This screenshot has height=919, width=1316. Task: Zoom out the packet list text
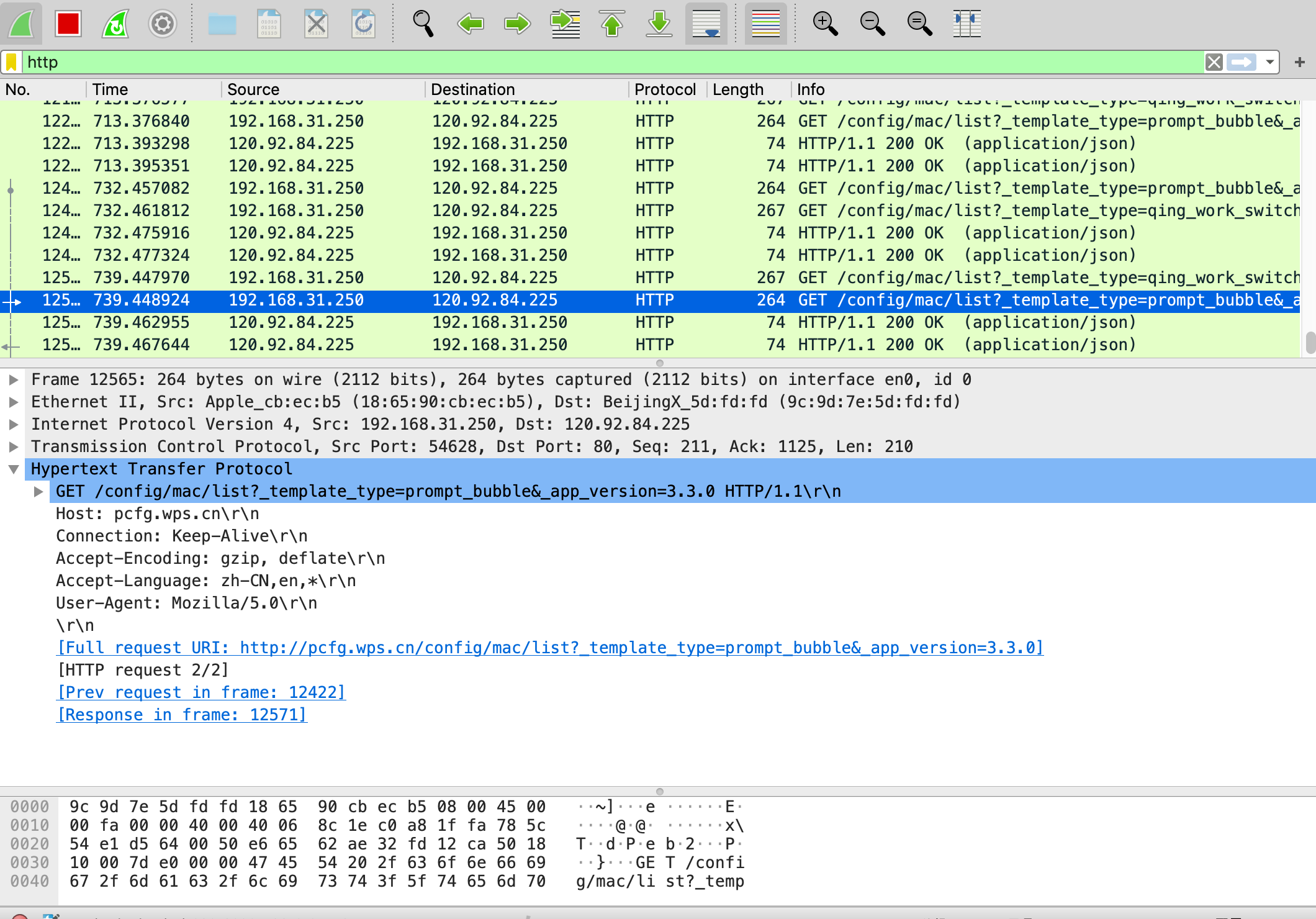click(873, 24)
